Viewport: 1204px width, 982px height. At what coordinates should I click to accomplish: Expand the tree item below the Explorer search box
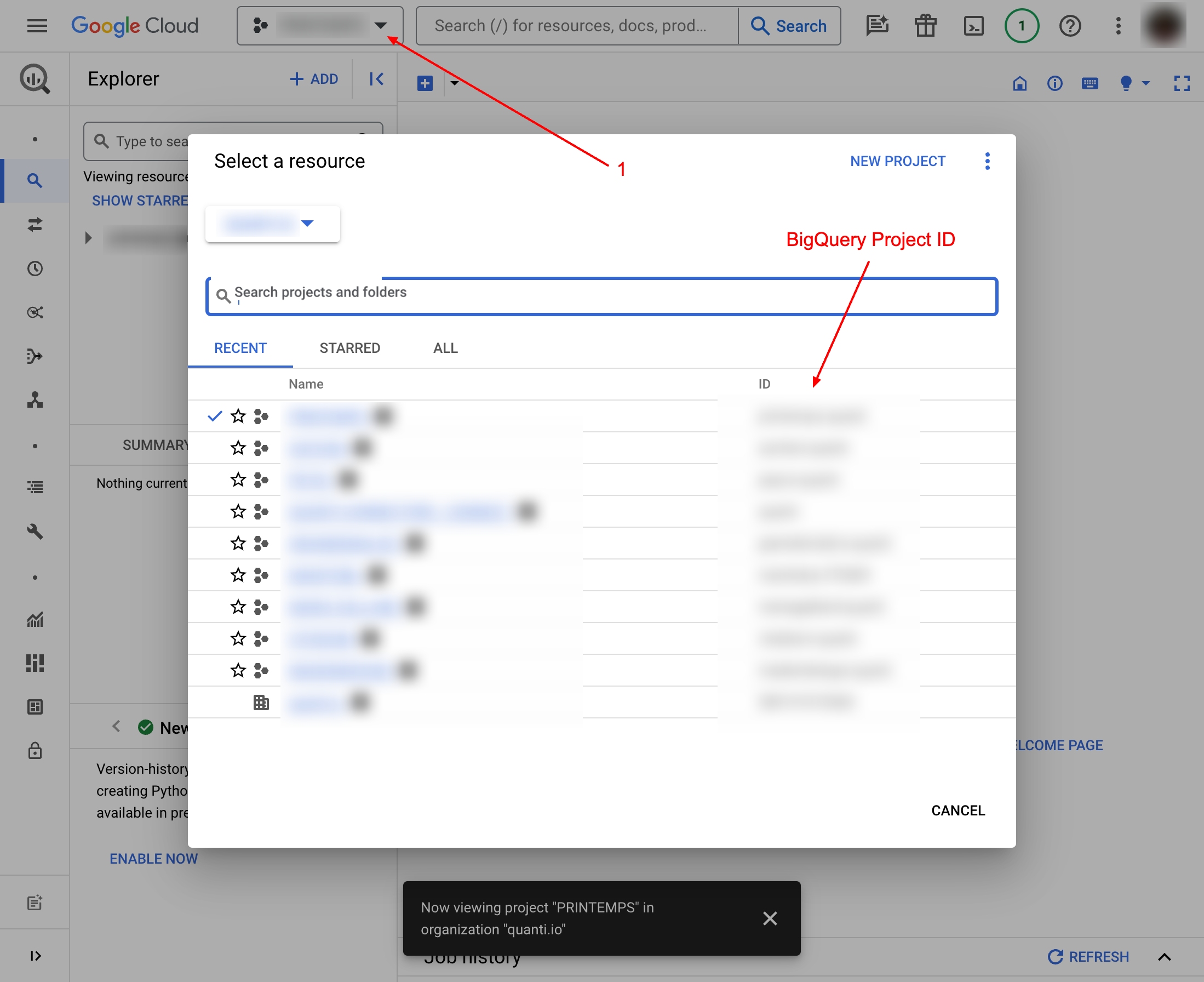coord(88,238)
